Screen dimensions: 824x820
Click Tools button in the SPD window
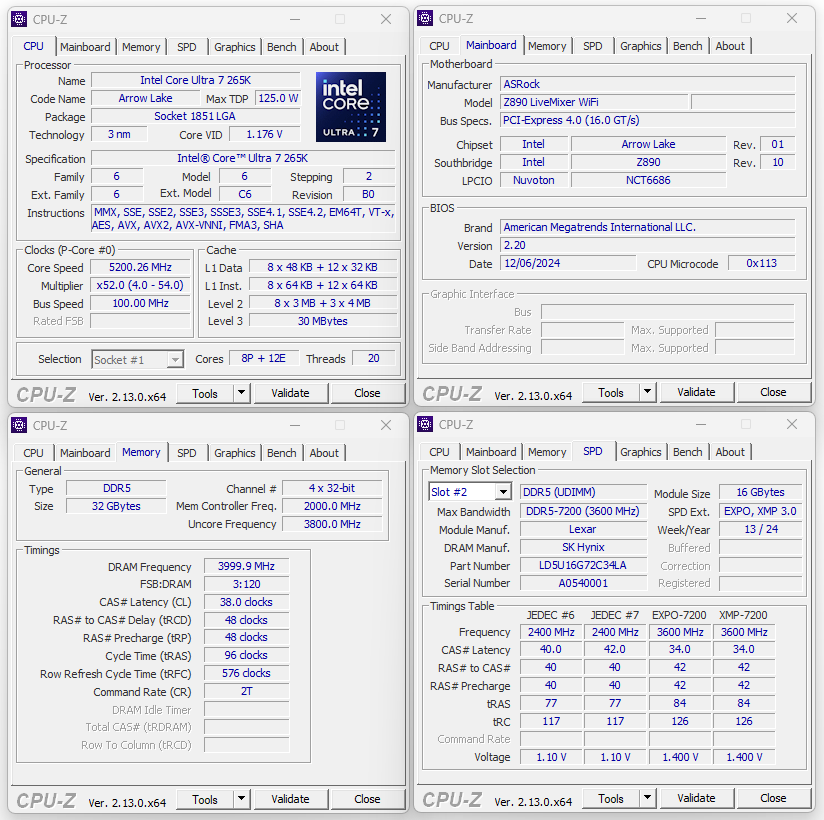(611, 798)
